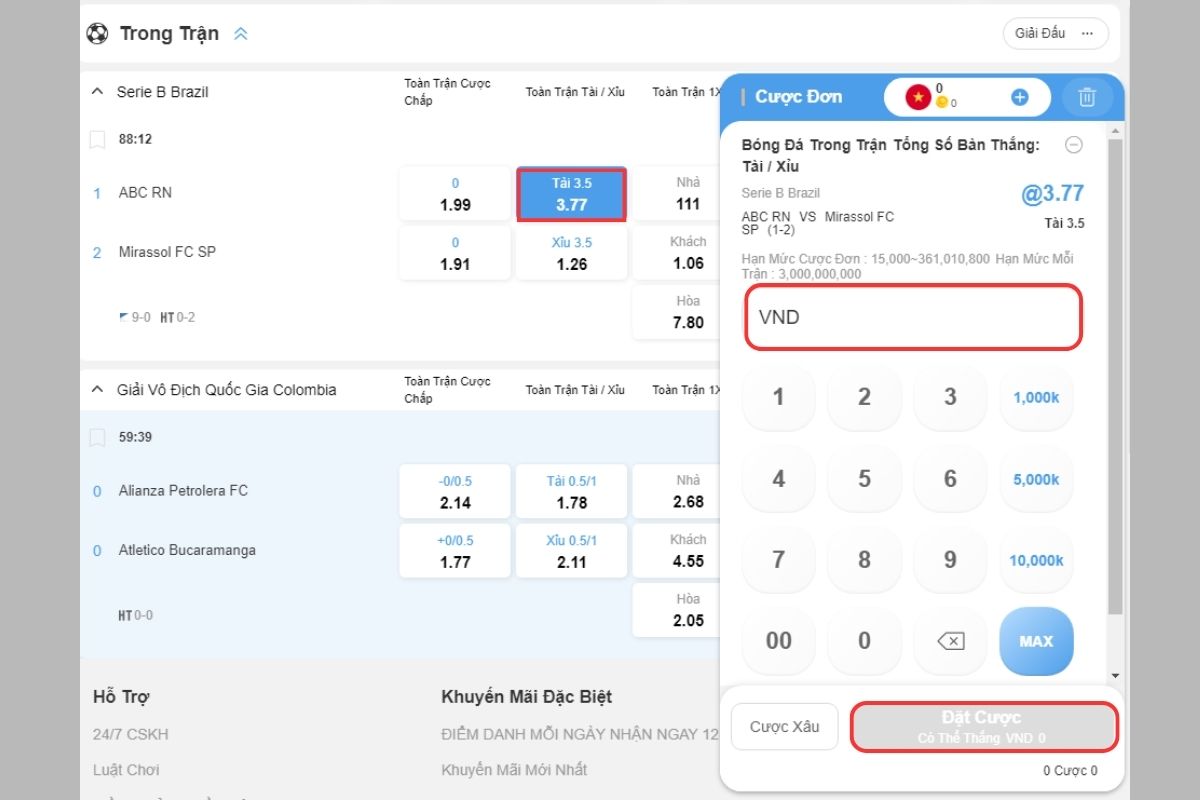Click the VND stake input field
This screenshot has width=1200, height=800.
point(912,317)
